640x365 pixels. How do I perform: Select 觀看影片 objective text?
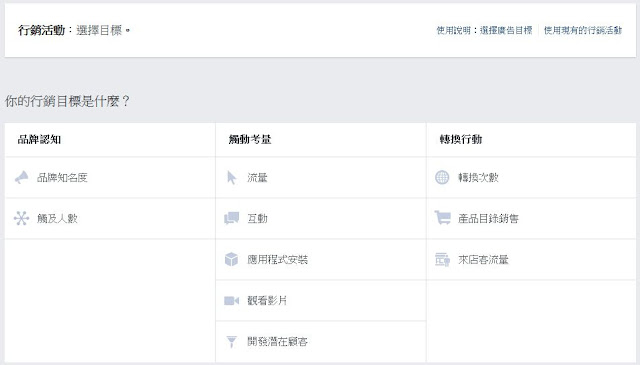(267, 301)
